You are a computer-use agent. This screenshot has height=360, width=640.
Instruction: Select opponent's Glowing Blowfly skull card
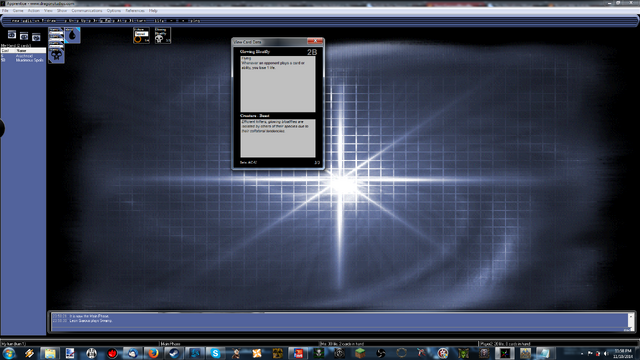click(162, 35)
